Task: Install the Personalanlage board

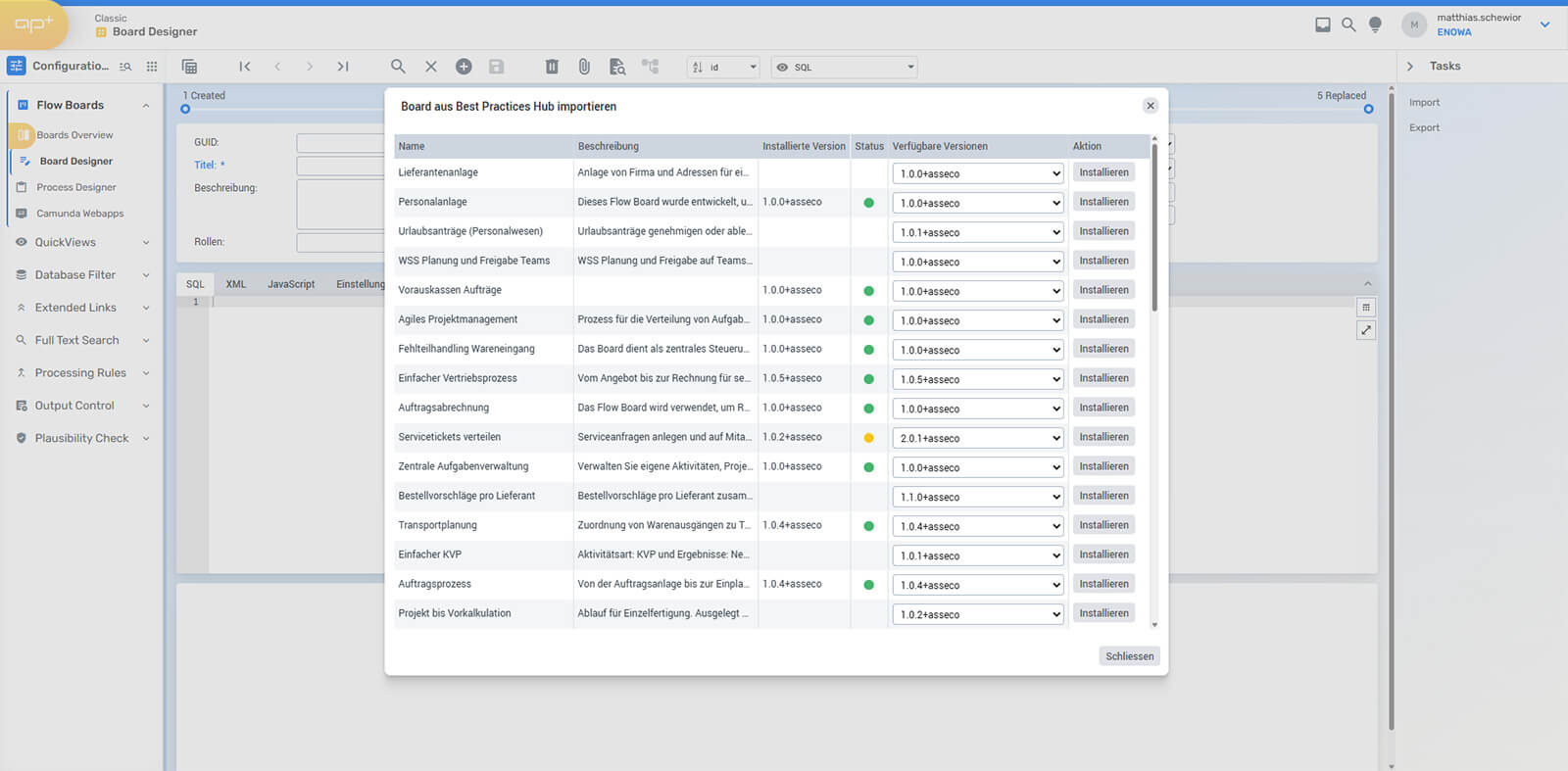Action: 1103,202
